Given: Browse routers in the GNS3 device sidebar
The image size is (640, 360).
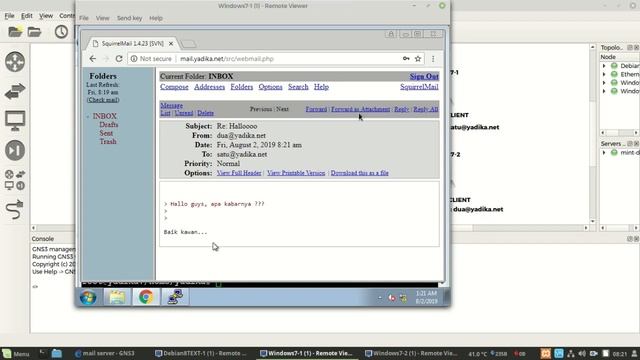Looking at the screenshot, I should tap(15, 62).
